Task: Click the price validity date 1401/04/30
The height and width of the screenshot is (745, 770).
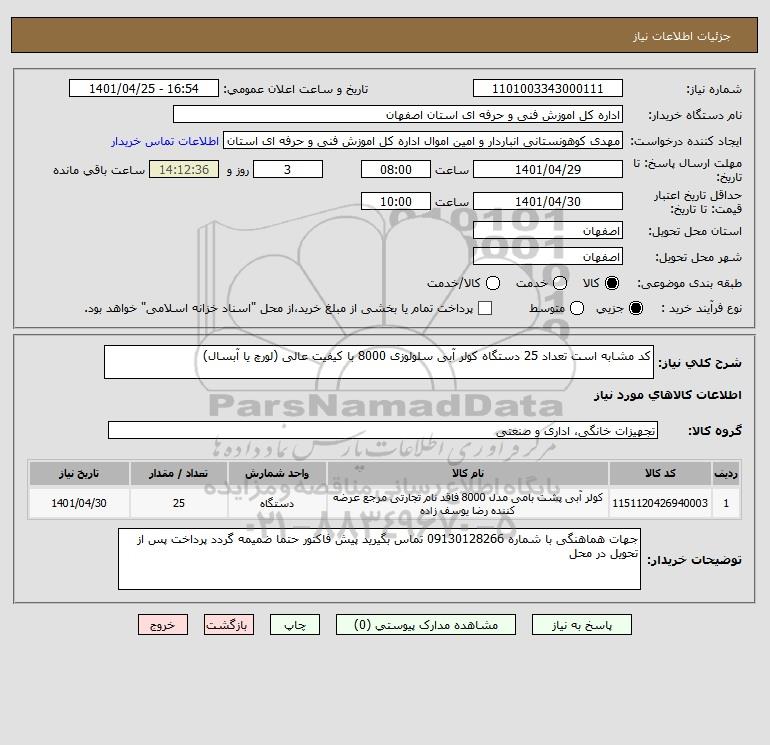Action: tap(548, 201)
